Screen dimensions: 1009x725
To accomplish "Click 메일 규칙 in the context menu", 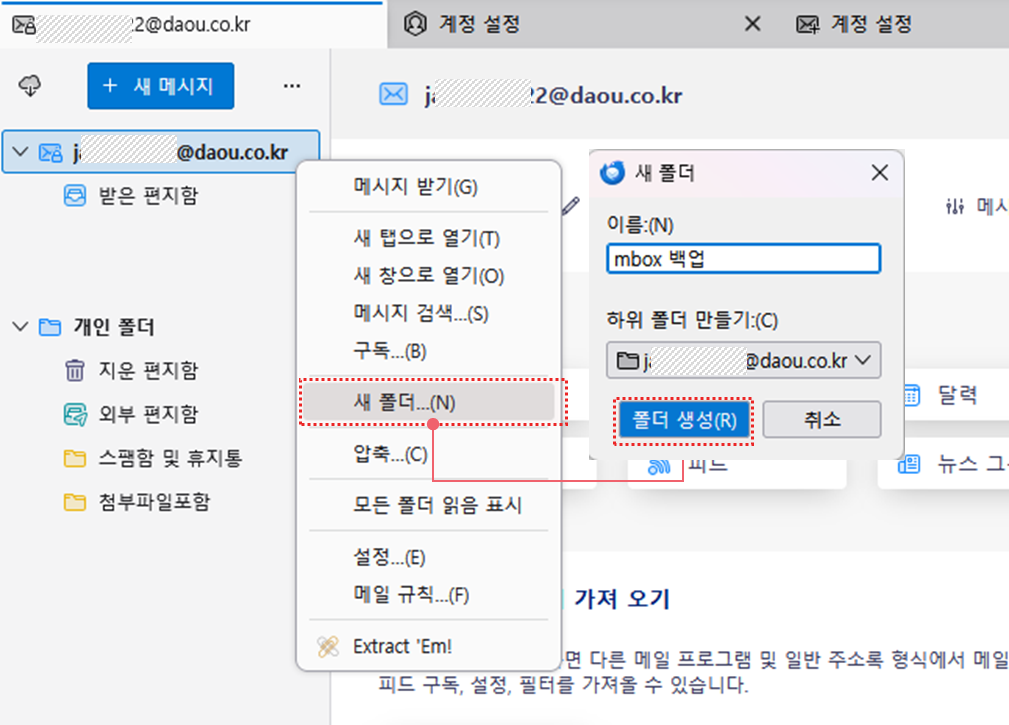I will 410,595.
